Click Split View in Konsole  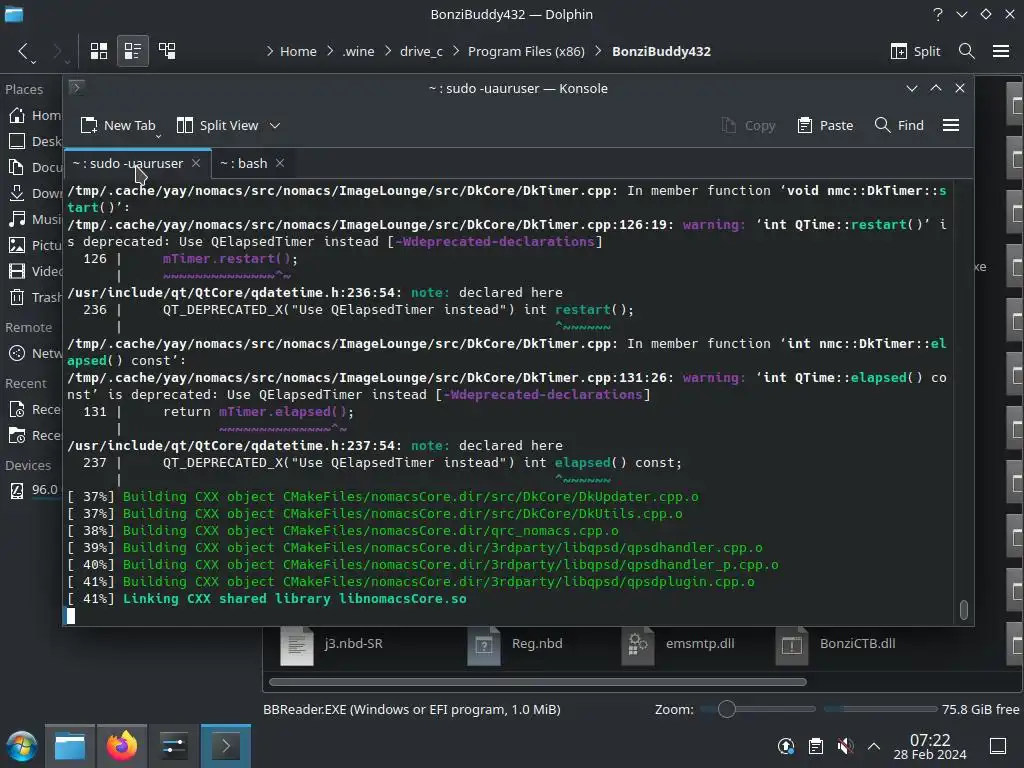point(218,125)
